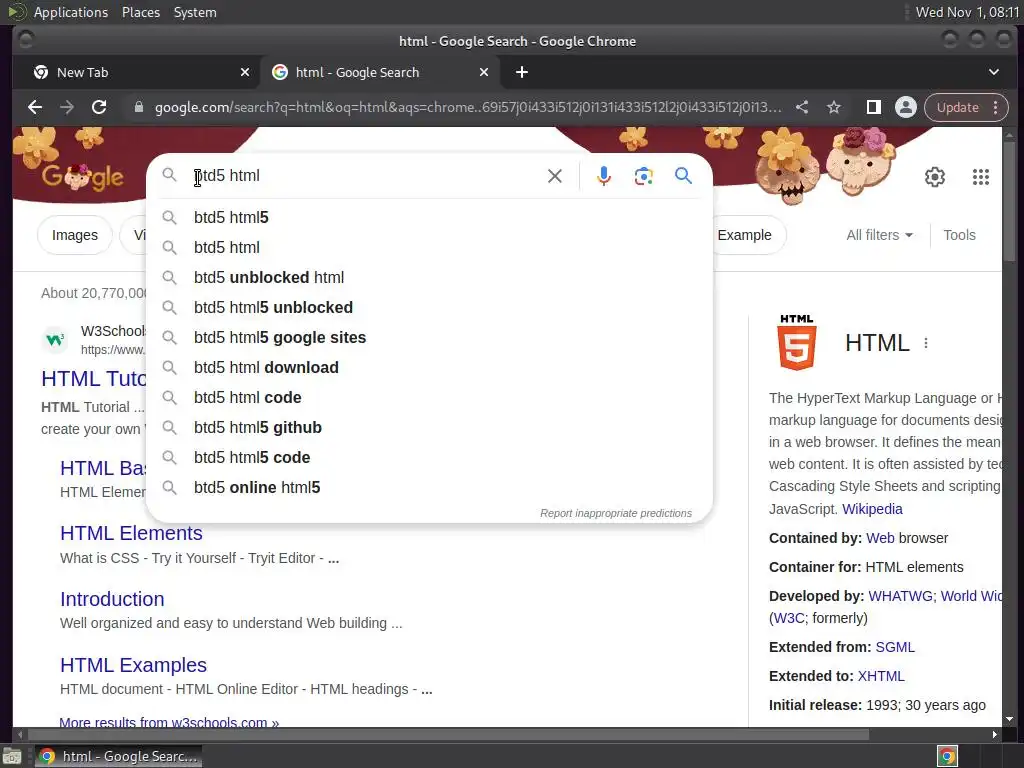Screen dimensions: 1024x768
Task: Choose suggestion btd5 html5 github
Action: coord(429,428)
